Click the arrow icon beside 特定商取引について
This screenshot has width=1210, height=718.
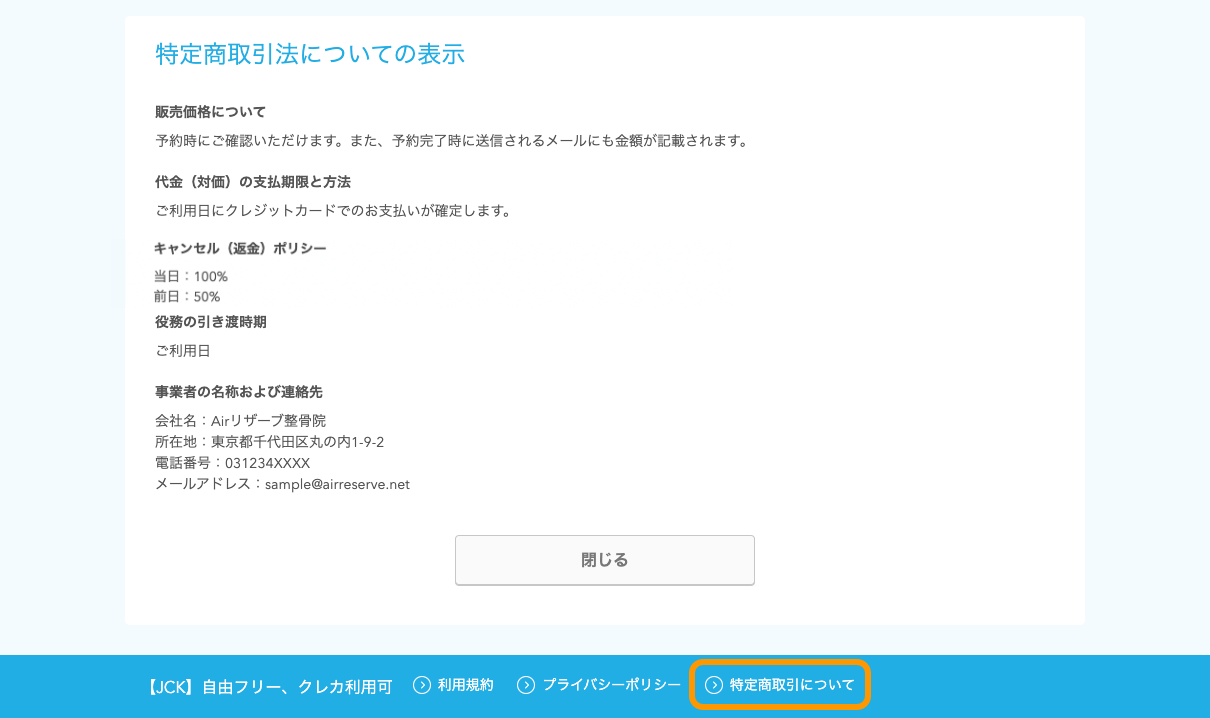click(714, 685)
